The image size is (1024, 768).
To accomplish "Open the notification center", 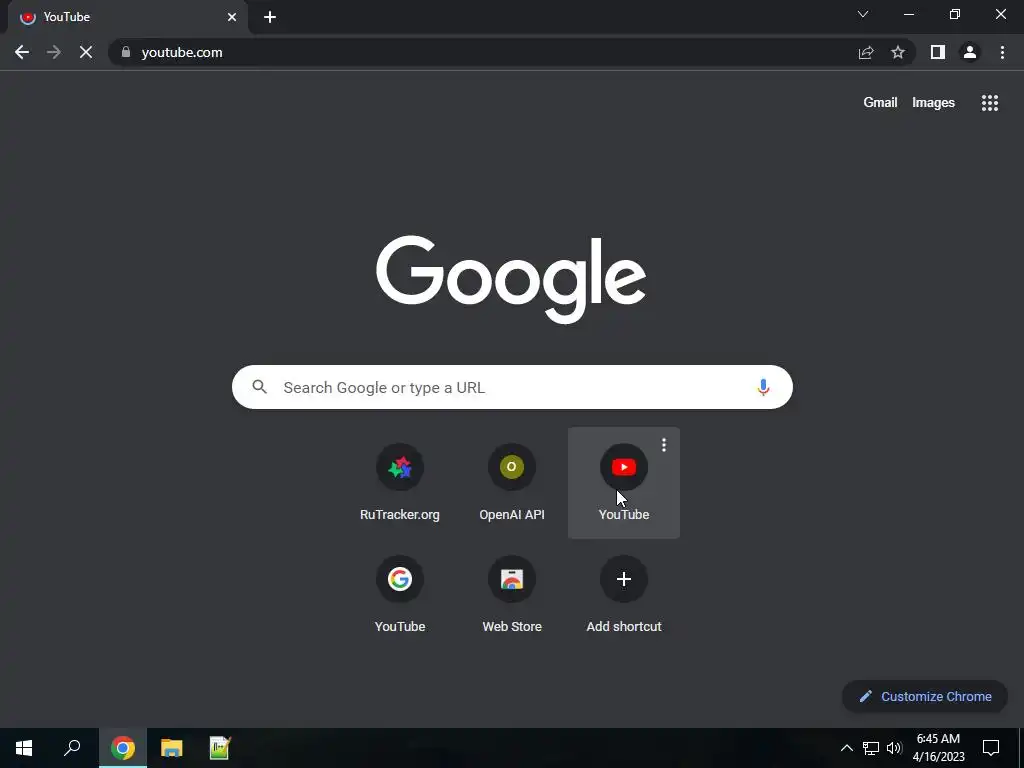I will 991,748.
